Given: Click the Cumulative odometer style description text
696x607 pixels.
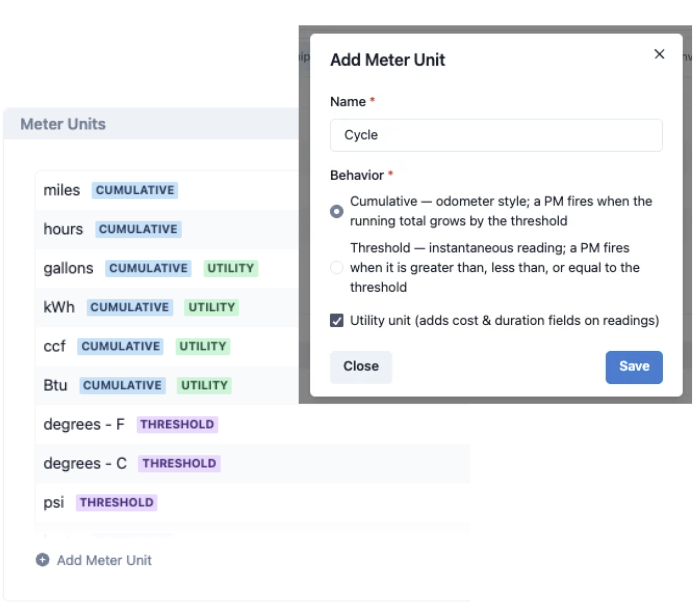Looking at the screenshot, I should coord(501,211).
